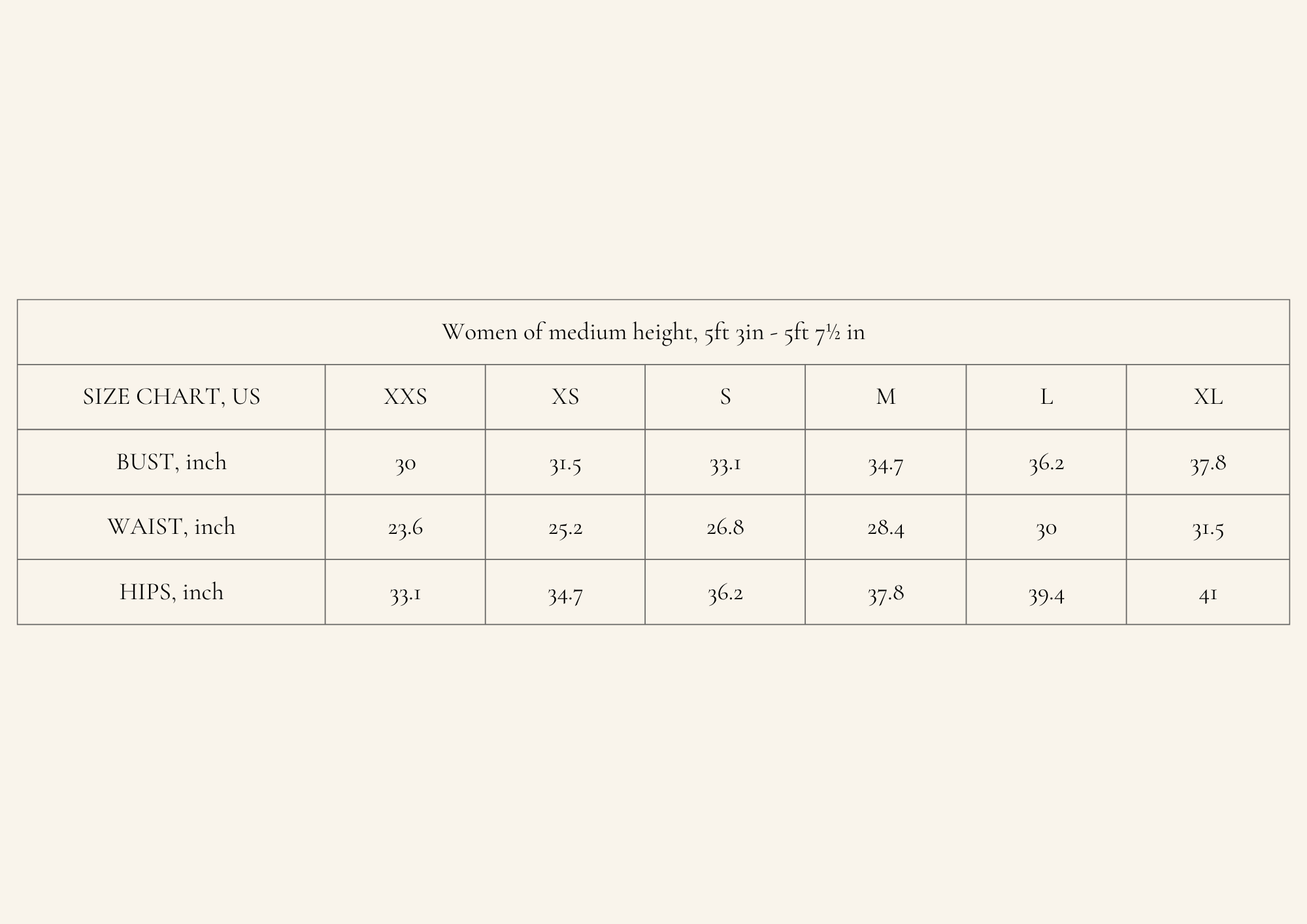
Task: Select the XS size column header
Action: (x=565, y=397)
